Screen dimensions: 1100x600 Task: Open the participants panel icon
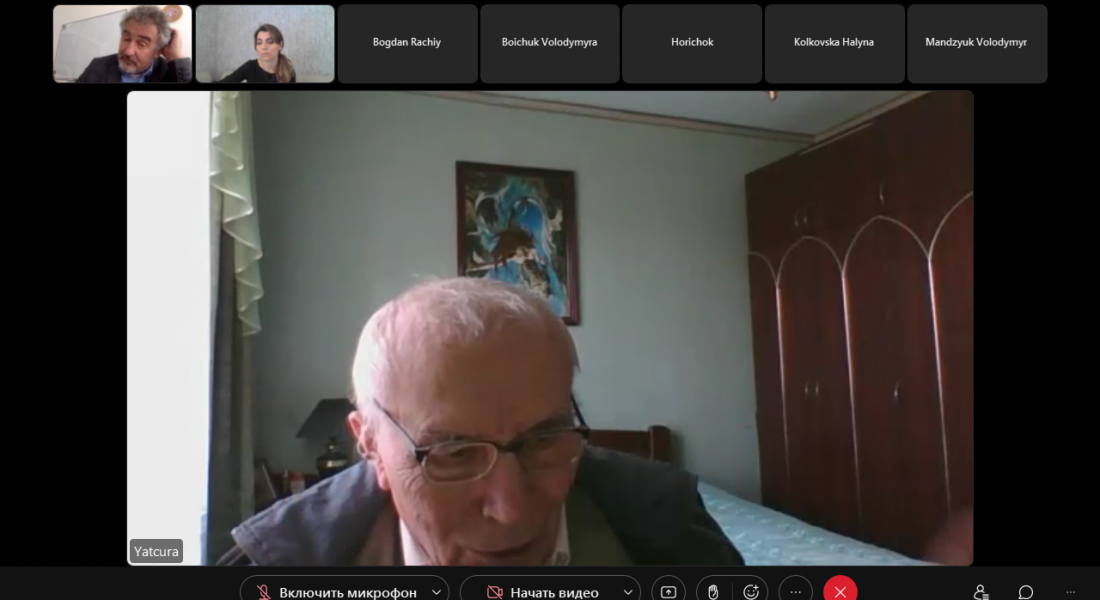(981, 591)
